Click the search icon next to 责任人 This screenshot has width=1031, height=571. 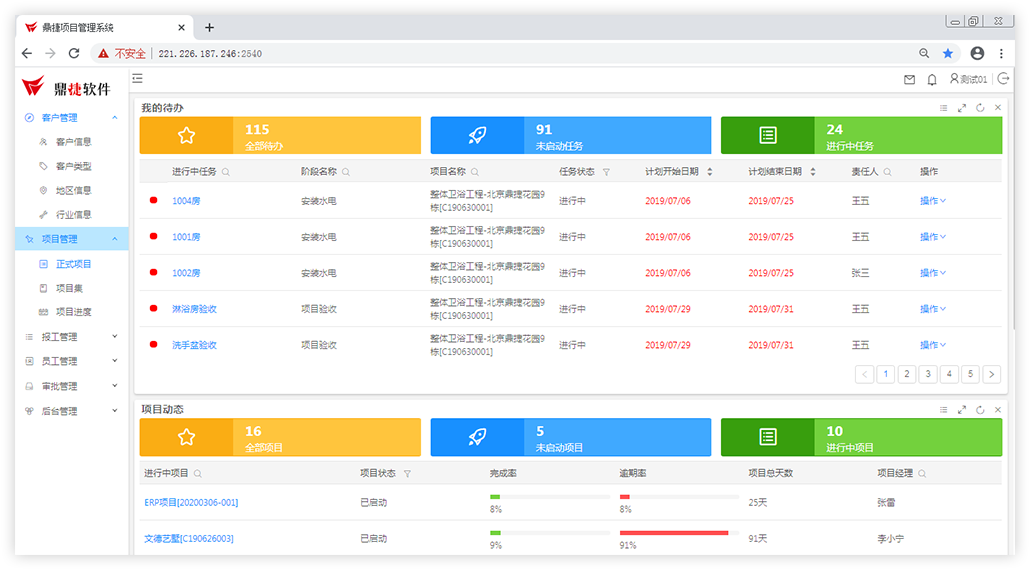pos(887,172)
